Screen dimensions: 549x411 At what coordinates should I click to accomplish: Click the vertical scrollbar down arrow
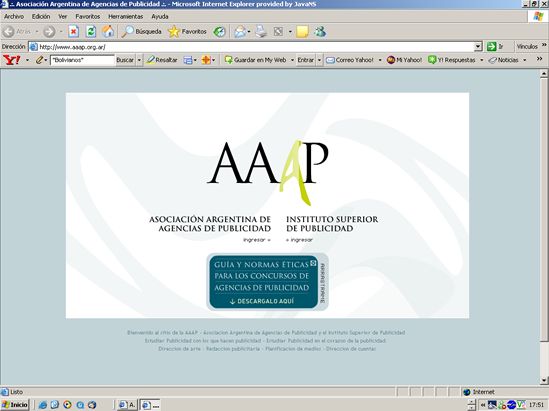[x=544, y=380]
